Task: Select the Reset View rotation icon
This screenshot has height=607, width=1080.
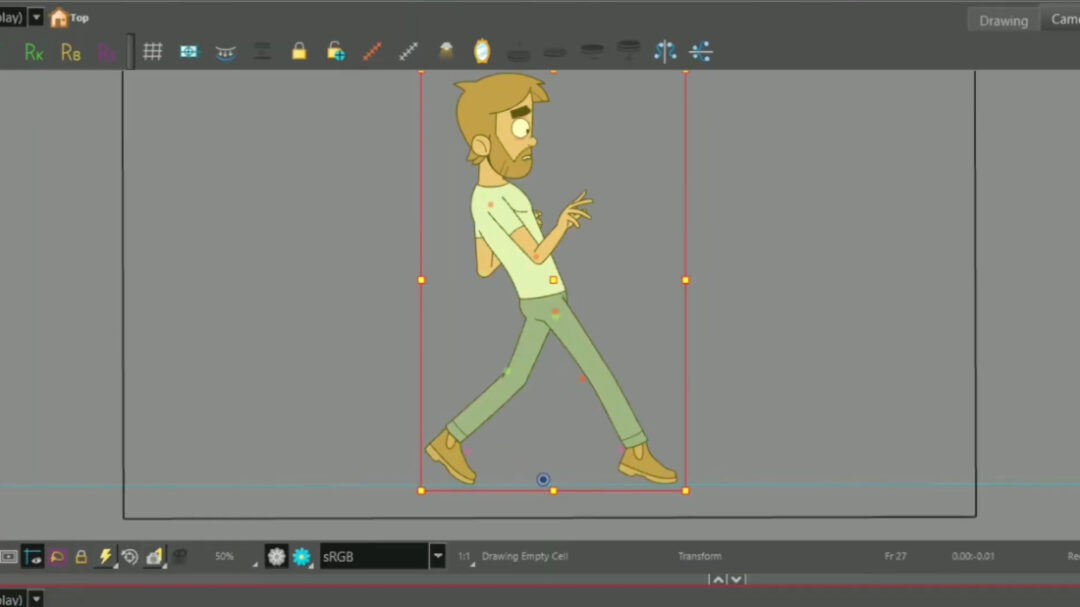Action: coord(129,557)
